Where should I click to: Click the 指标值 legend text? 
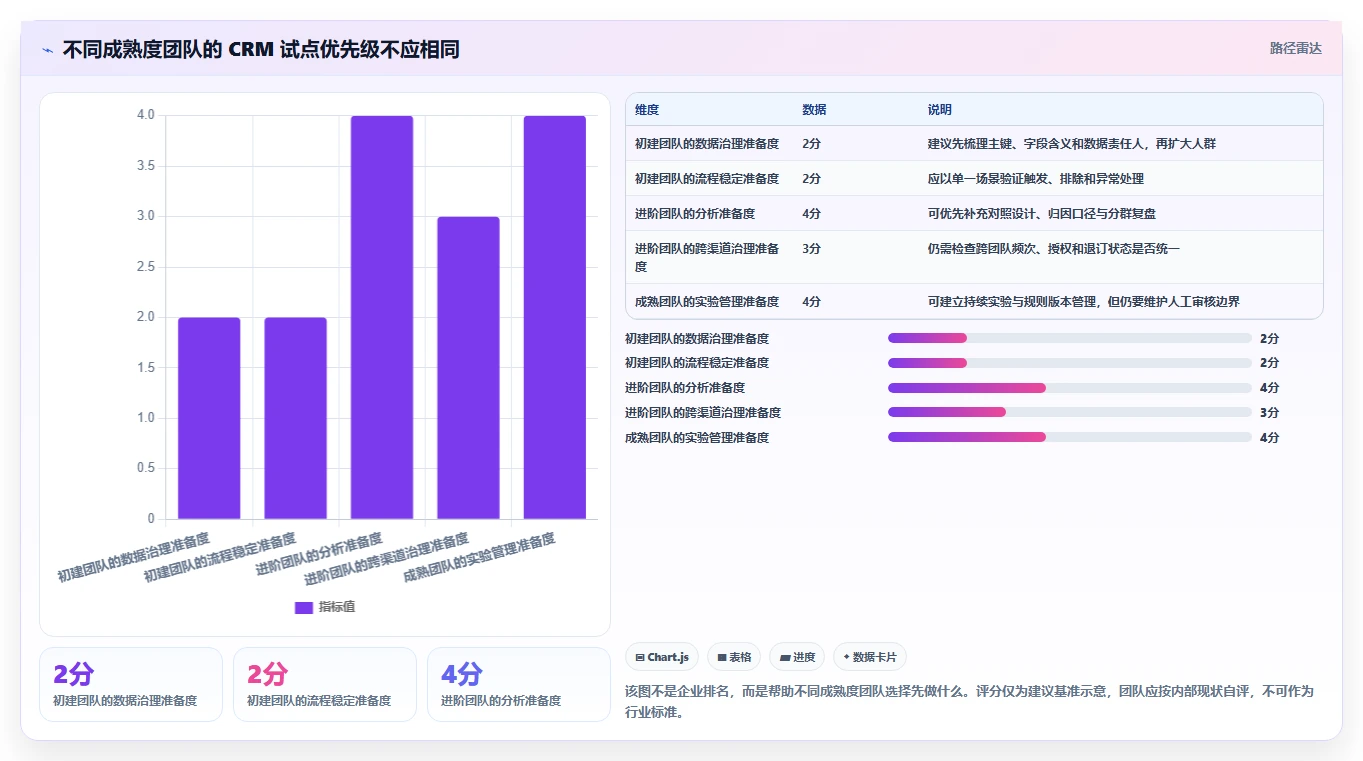click(337, 607)
